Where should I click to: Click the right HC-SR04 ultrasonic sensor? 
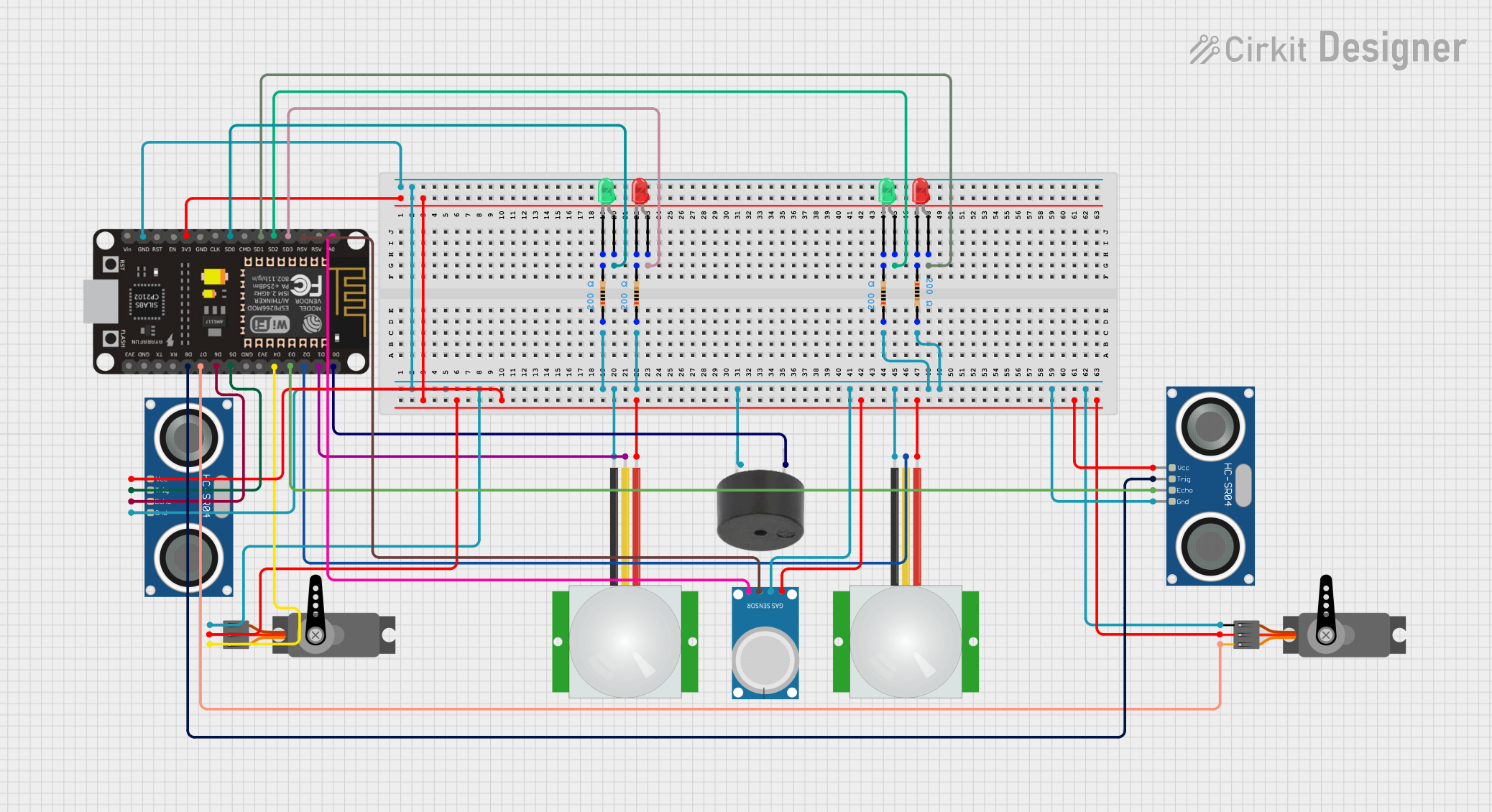[1210, 486]
